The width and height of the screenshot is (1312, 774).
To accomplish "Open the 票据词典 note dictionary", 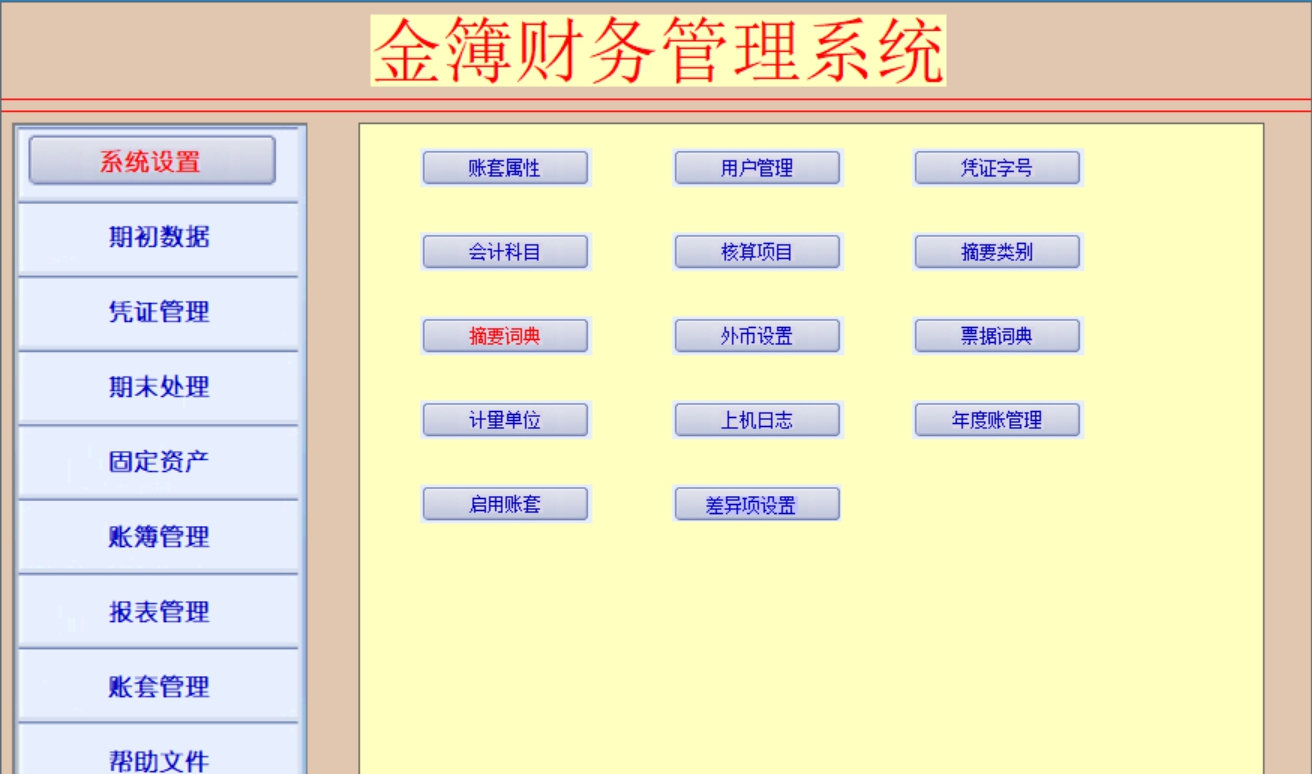I will point(997,335).
